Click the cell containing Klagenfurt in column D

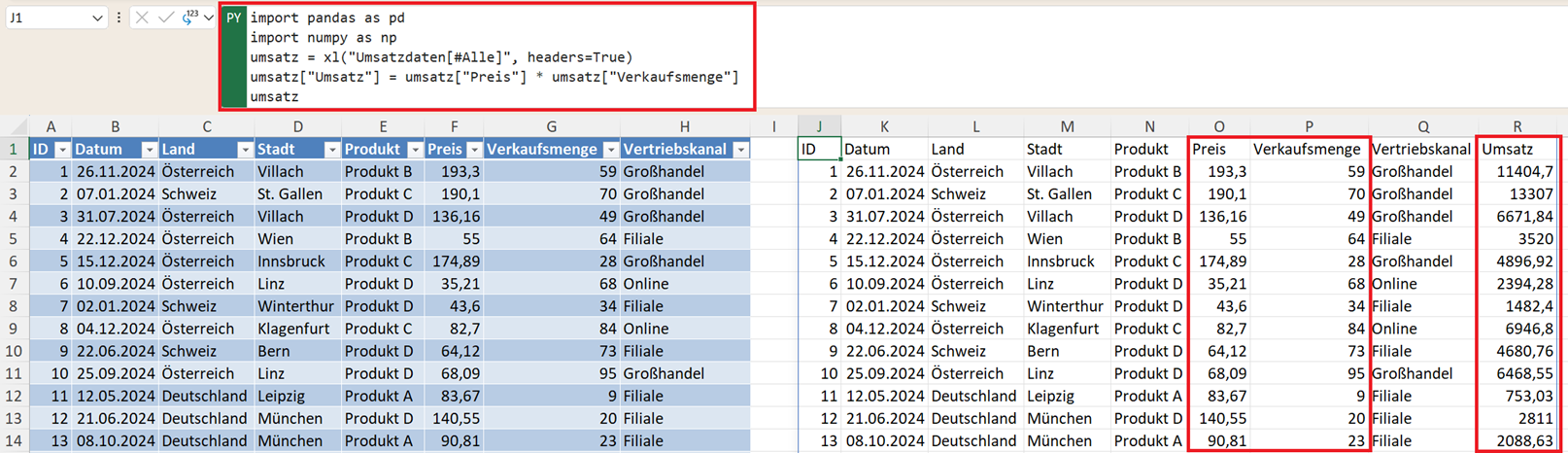tap(296, 329)
